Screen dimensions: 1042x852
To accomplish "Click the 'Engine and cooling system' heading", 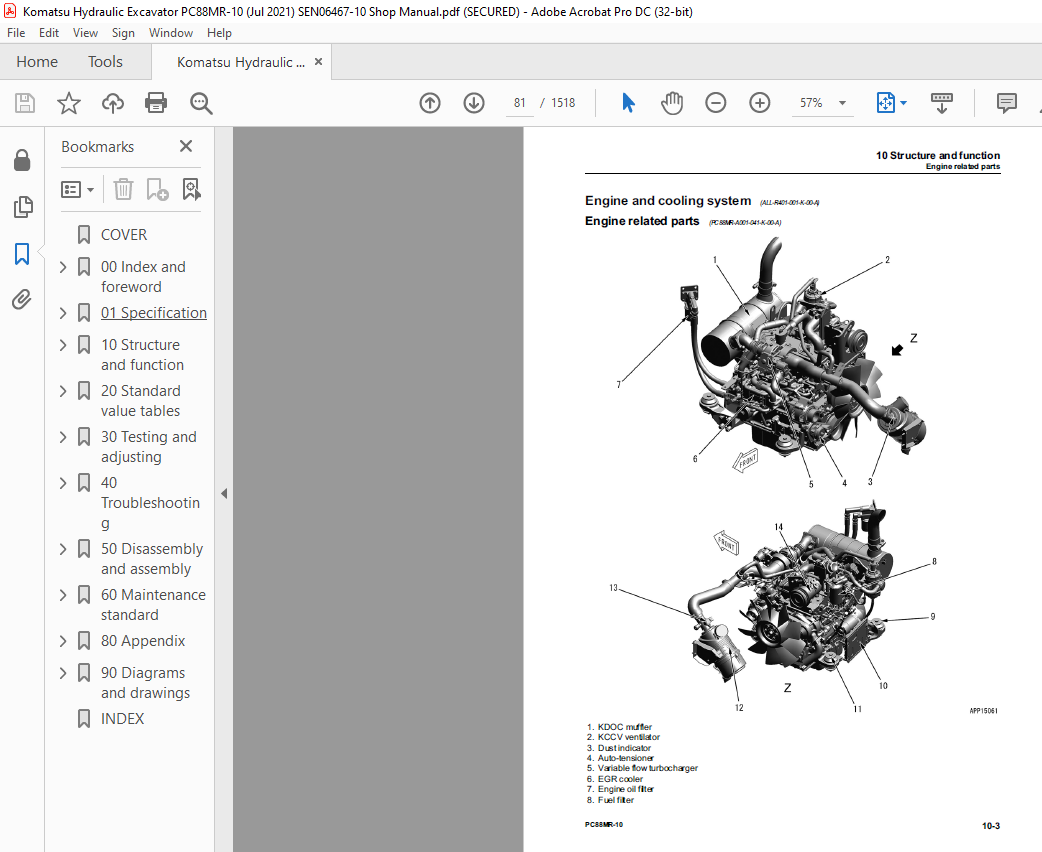I will (668, 200).
